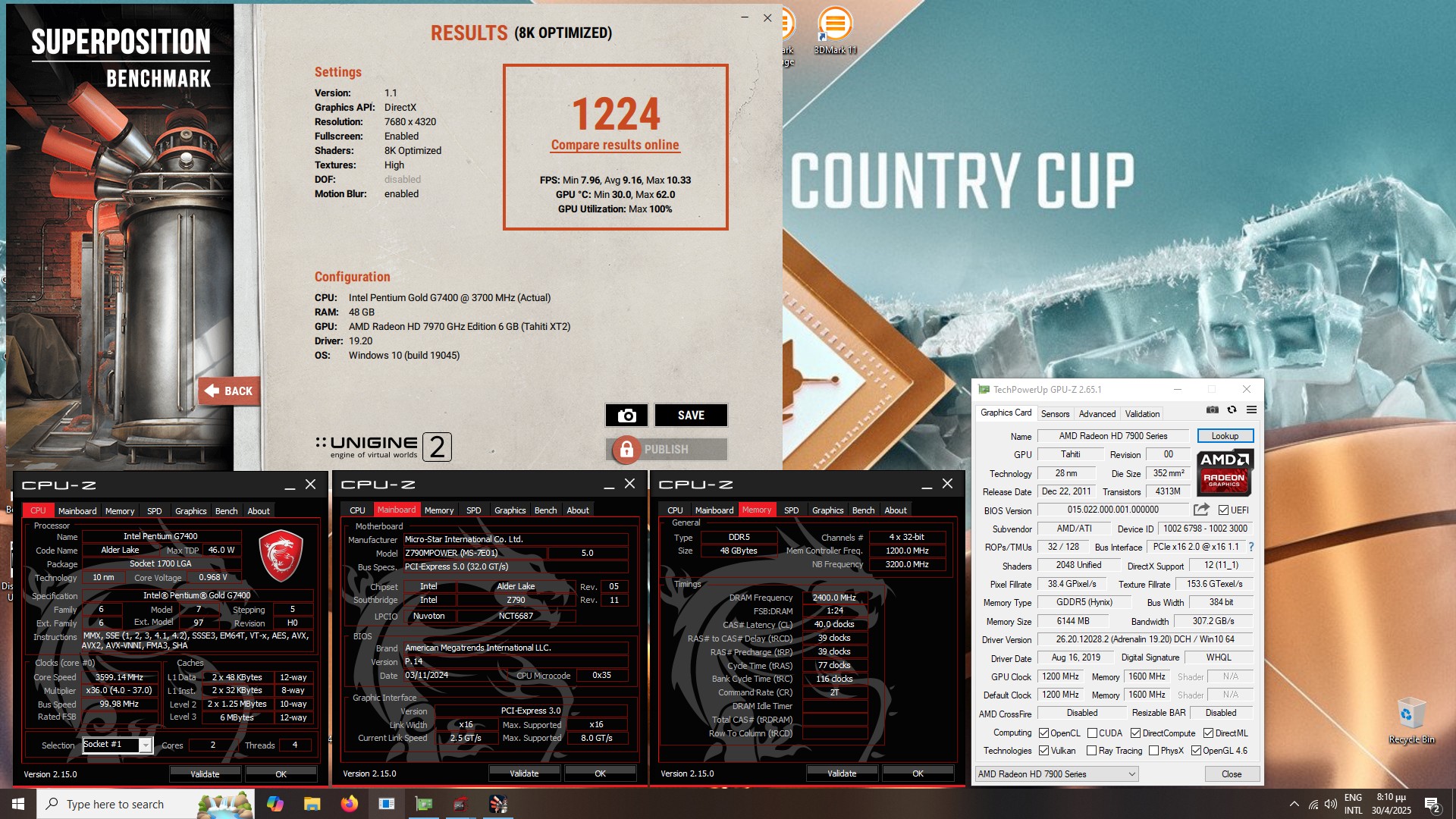Screen dimensions: 1456x819
Task: Click the DRAM Frequency value 2400.0 MHz
Action: tap(834, 598)
